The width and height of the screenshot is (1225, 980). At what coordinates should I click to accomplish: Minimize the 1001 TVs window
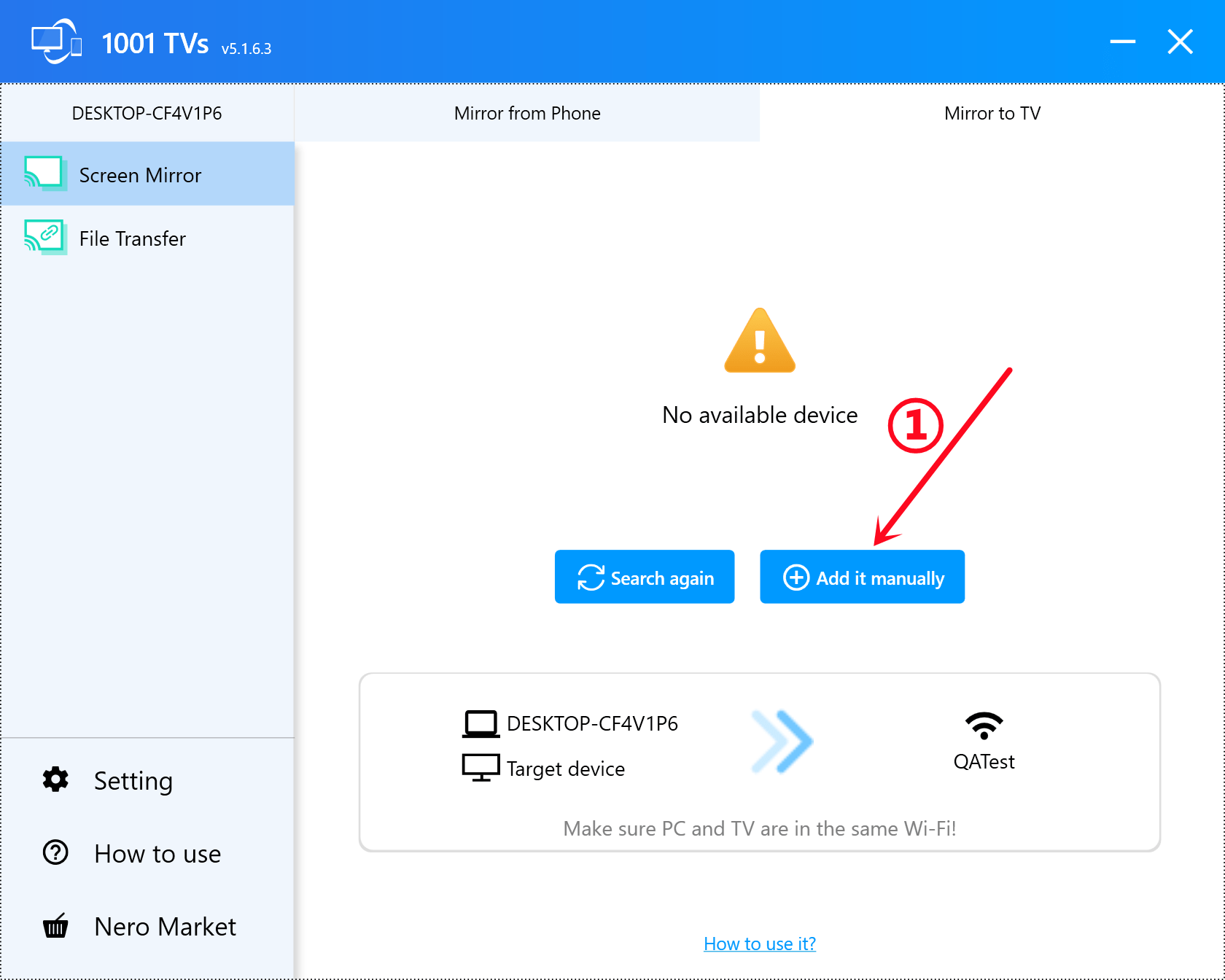coord(1122,42)
